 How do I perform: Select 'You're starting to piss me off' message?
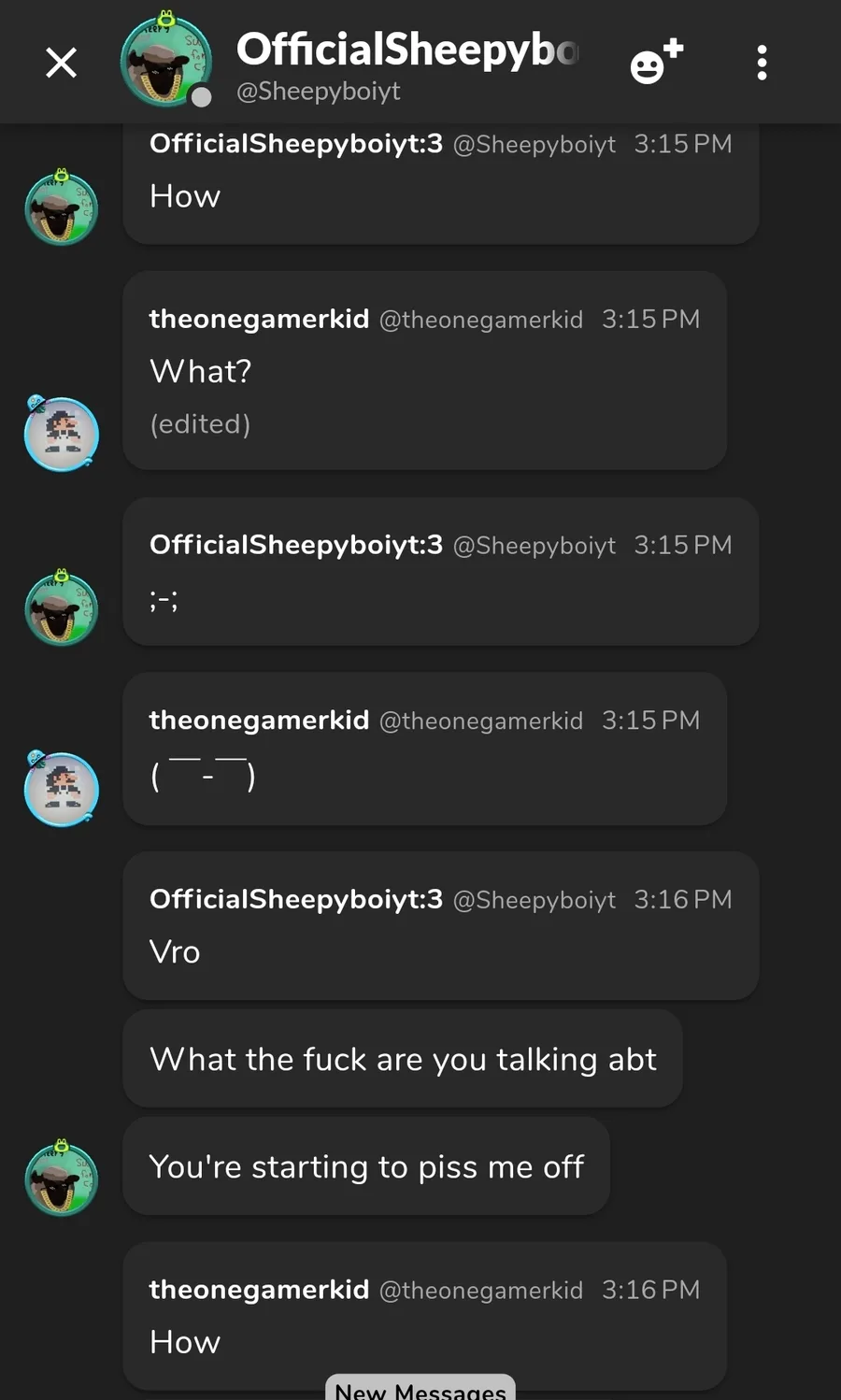click(366, 1166)
